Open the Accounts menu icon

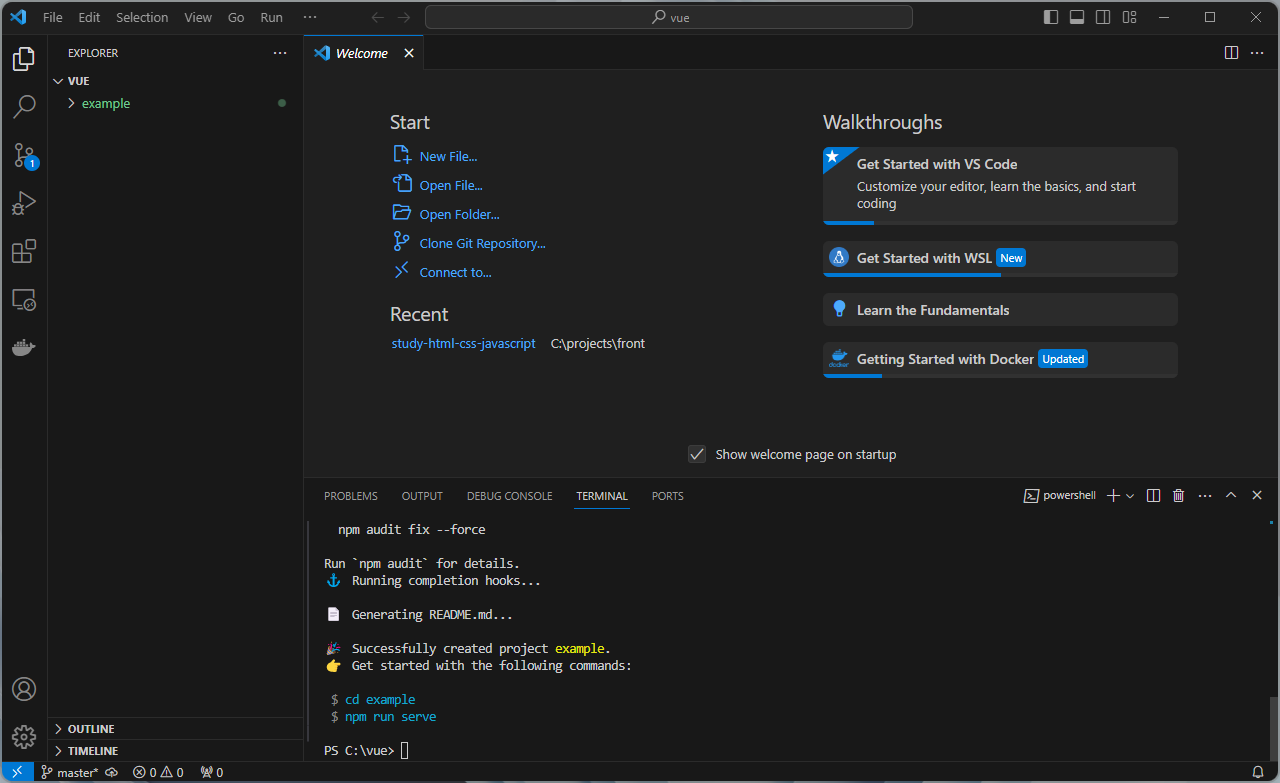point(24,690)
